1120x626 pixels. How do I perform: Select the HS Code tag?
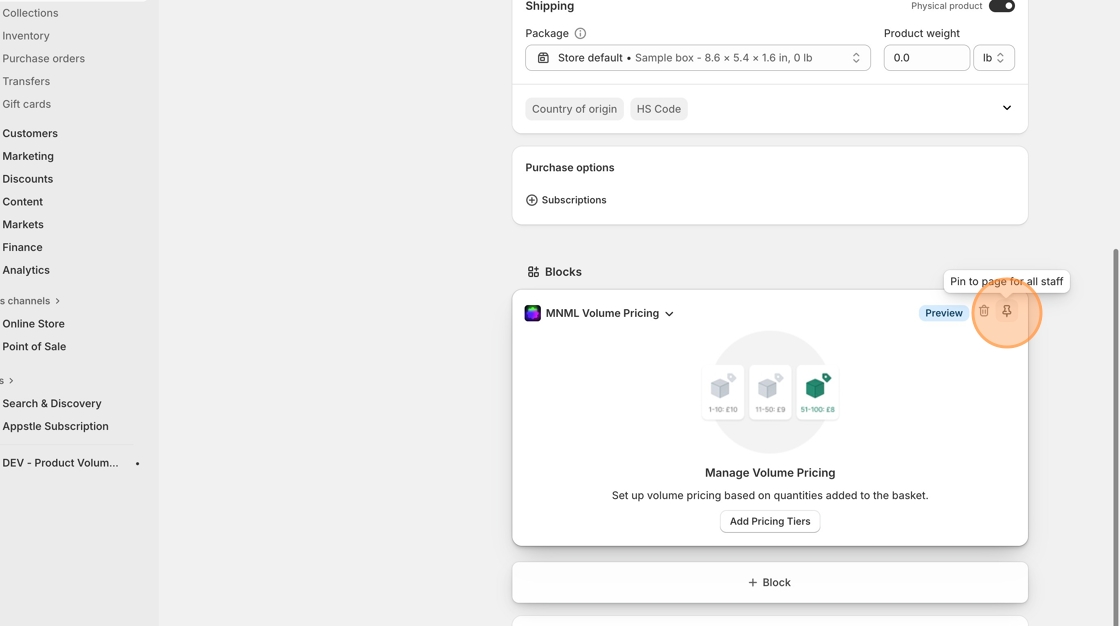pos(658,109)
